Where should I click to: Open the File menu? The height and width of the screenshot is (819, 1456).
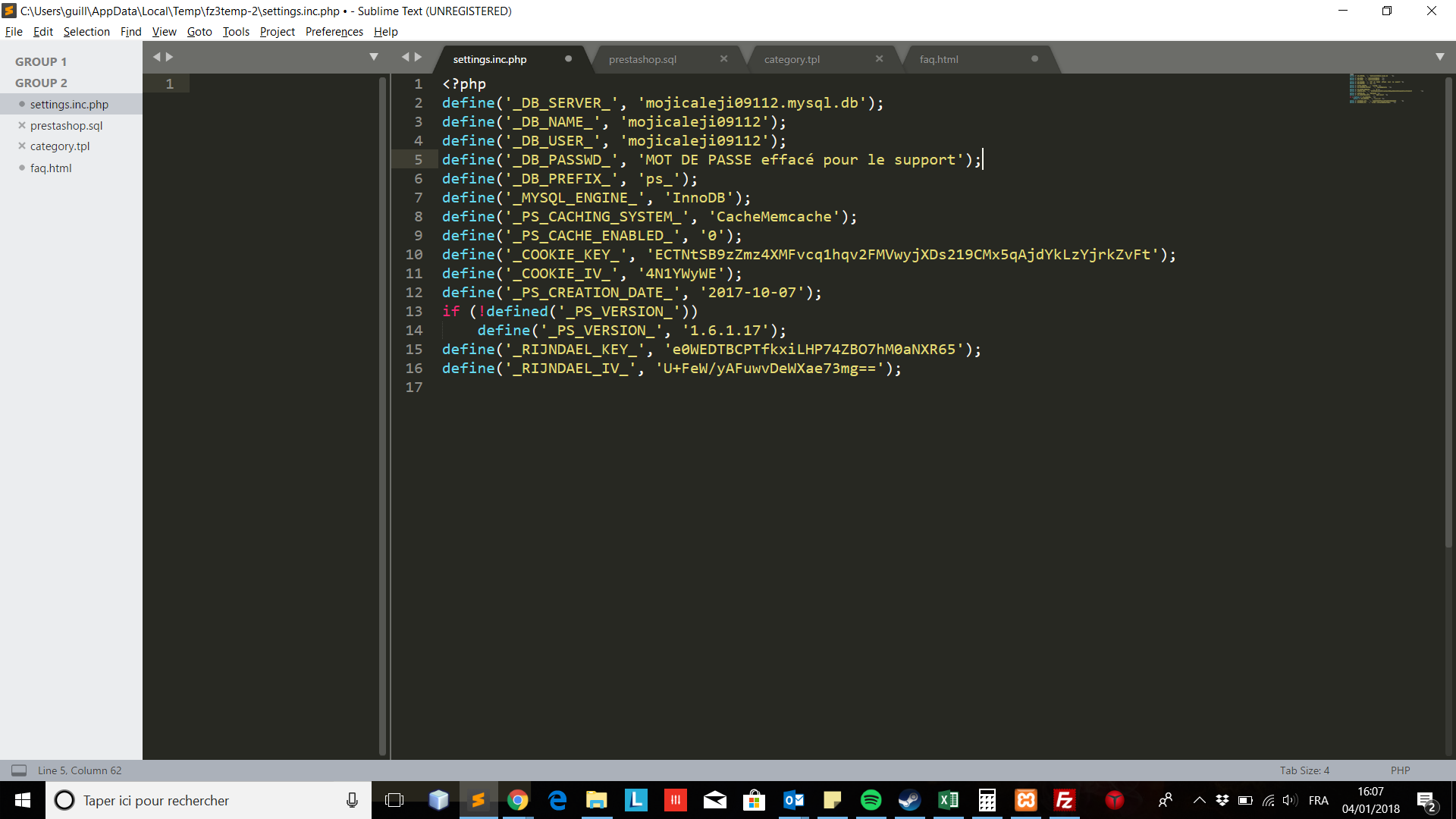pyautogui.click(x=14, y=31)
